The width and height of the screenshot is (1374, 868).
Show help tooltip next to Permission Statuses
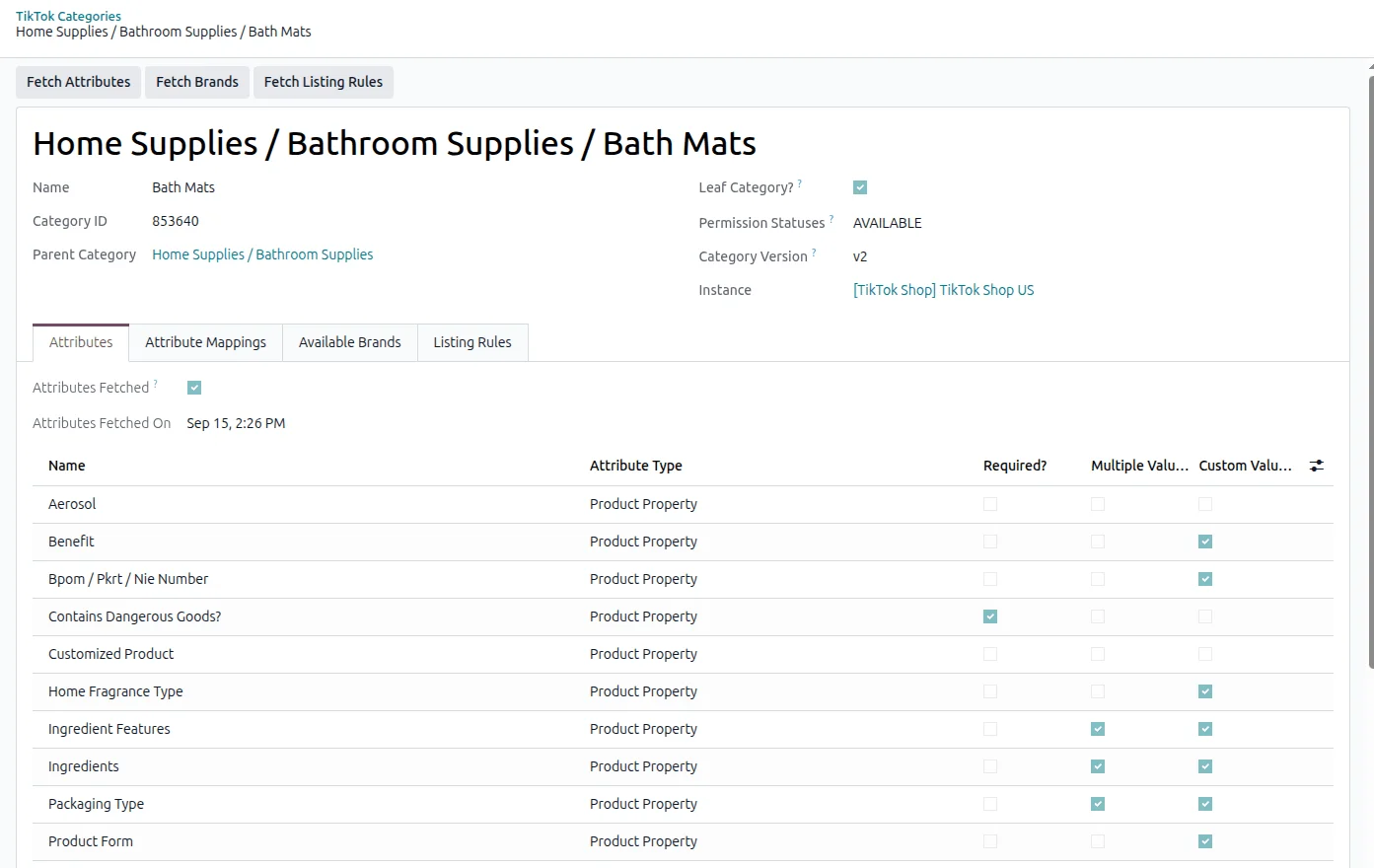click(832, 219)
